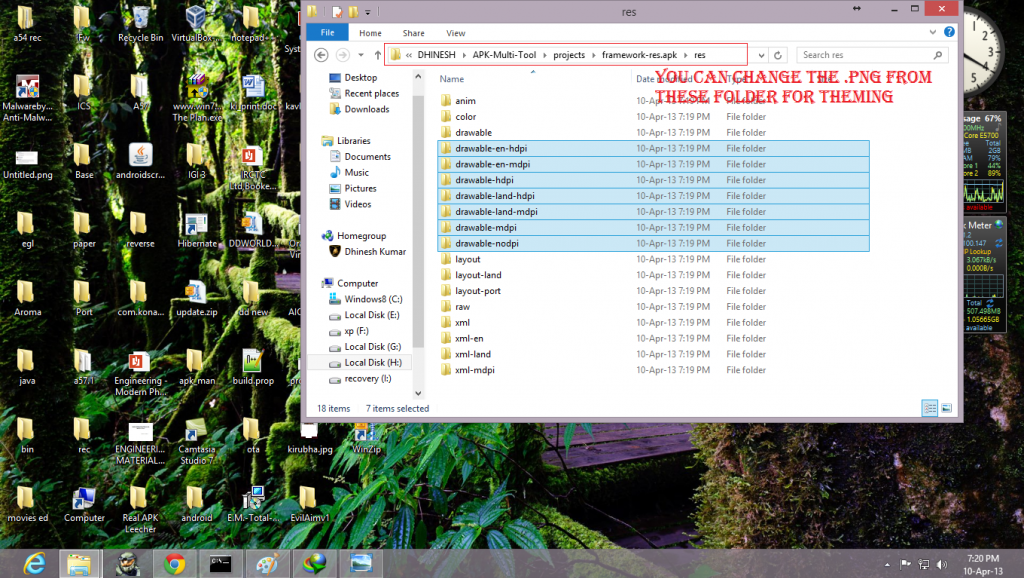Select the kirubha.jpg desktop file
This screenshot has height=578, width=1024.
pyautogui.click(x=310, y=438)
